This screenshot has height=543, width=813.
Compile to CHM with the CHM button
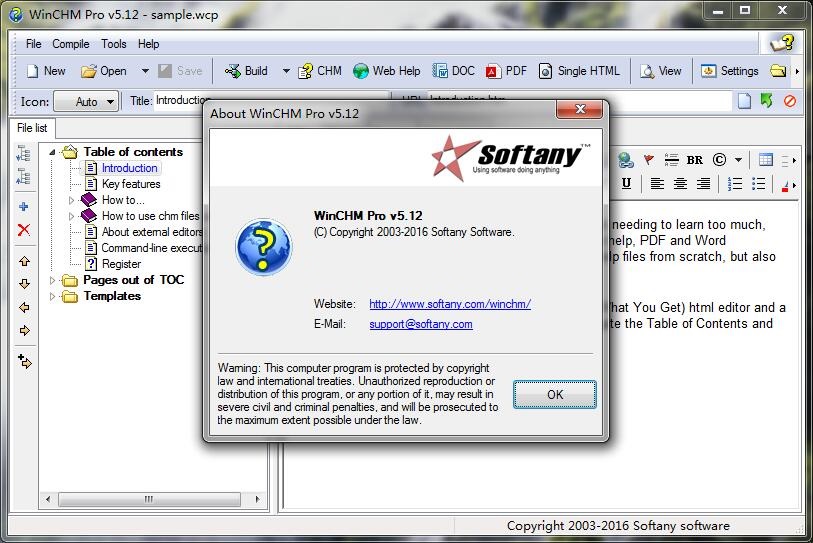click(x=319, y=71)
